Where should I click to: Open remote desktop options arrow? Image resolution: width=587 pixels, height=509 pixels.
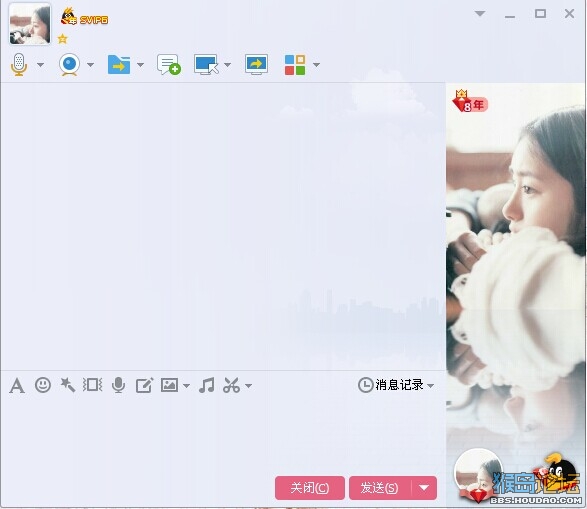[x=227, y=65]
